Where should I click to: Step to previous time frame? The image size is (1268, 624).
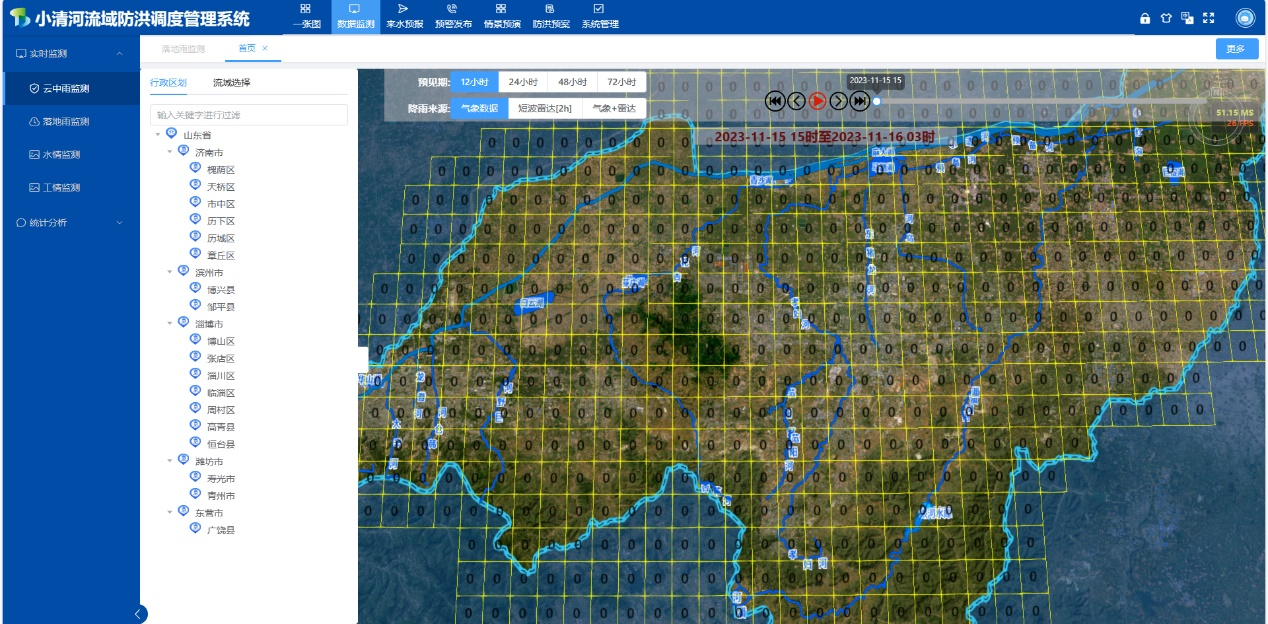click(x=796, y=100)
